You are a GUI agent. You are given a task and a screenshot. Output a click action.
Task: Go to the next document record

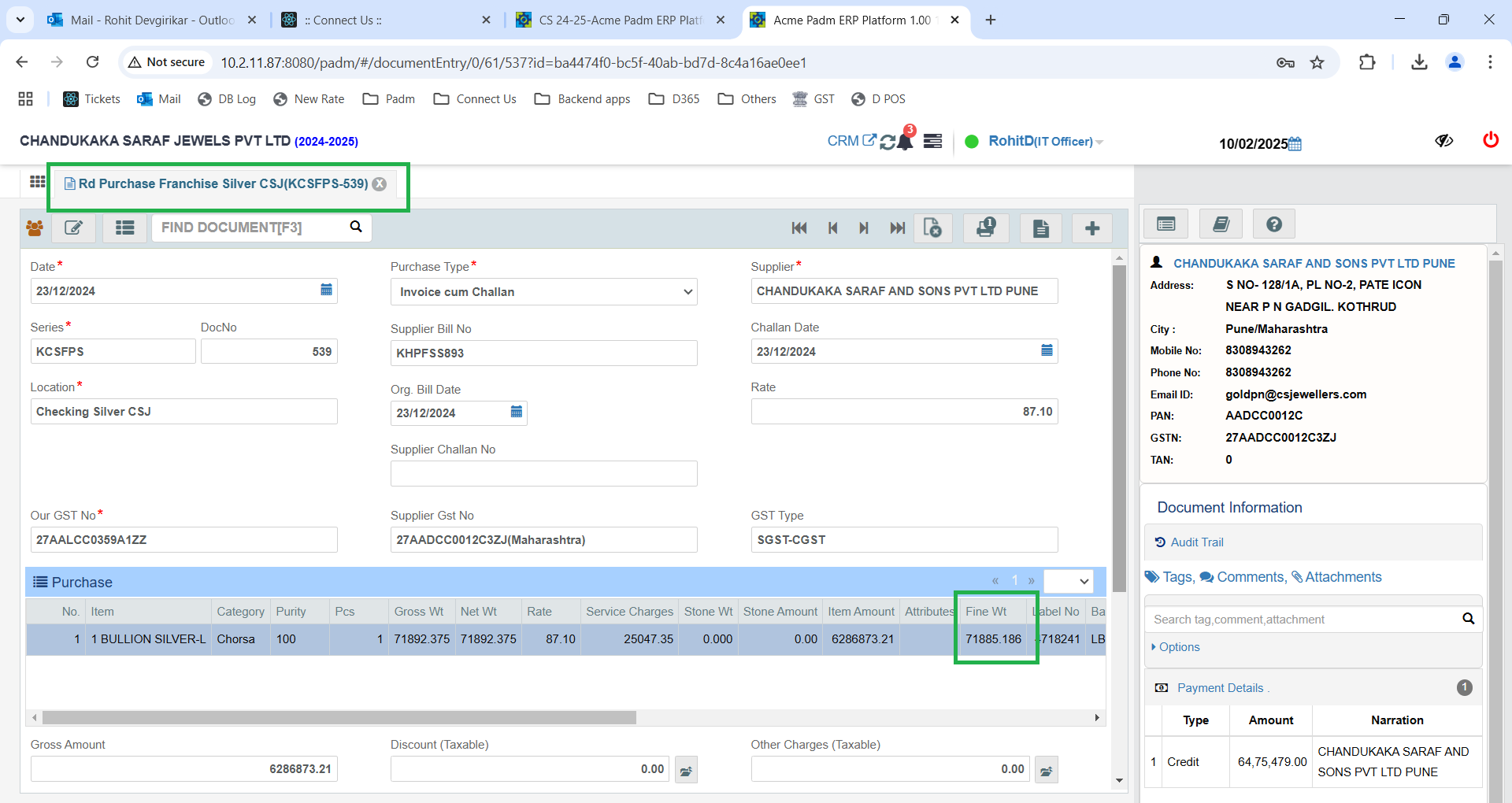pos(864,228)
